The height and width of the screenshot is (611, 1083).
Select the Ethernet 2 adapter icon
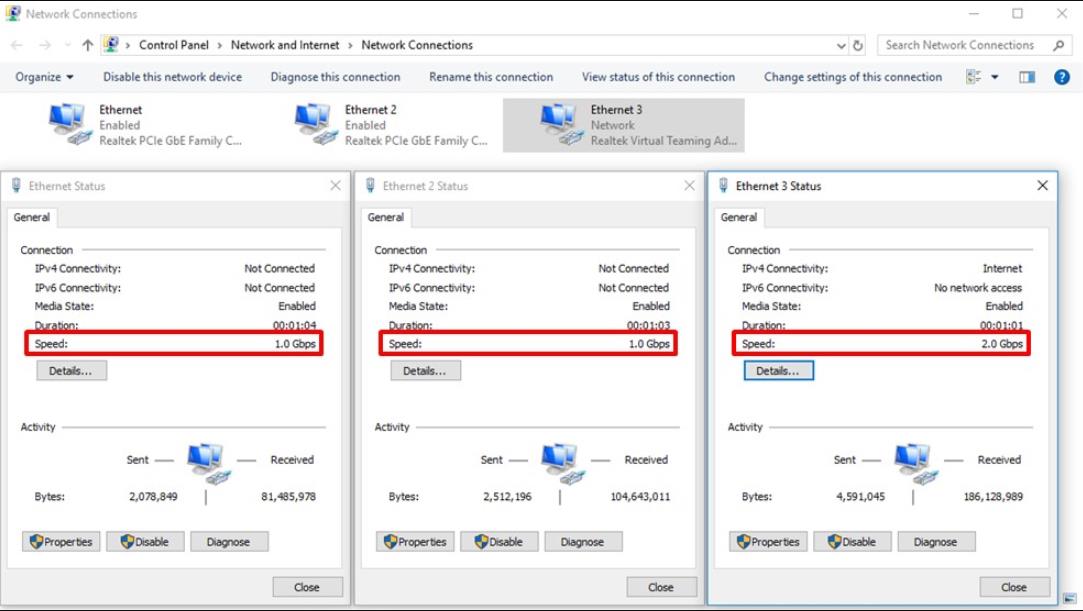(x=316, y=124)
